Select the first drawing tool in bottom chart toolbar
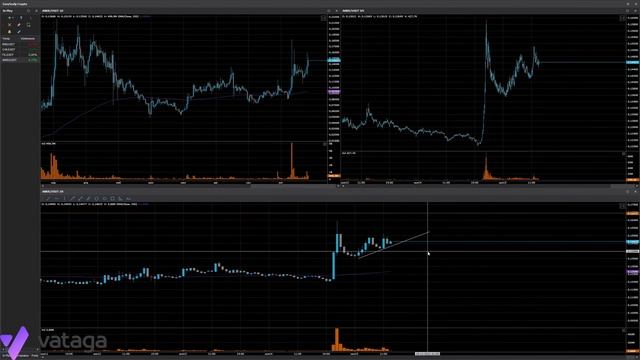The height and width of the screenshot is (360, 640). 48,198
